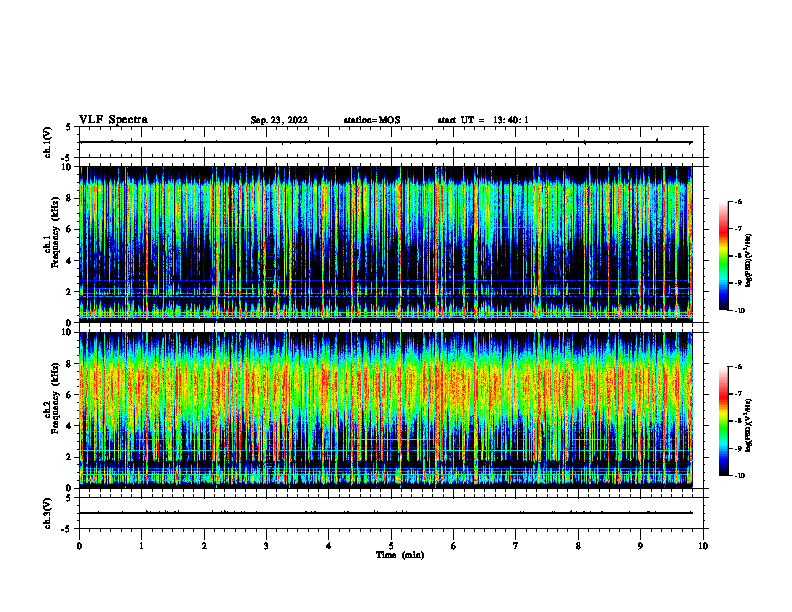The height and width of the screenshot is (612, 792).
Task: Click the ch.2 frequency tick label "4"
Action: [69, 426]
